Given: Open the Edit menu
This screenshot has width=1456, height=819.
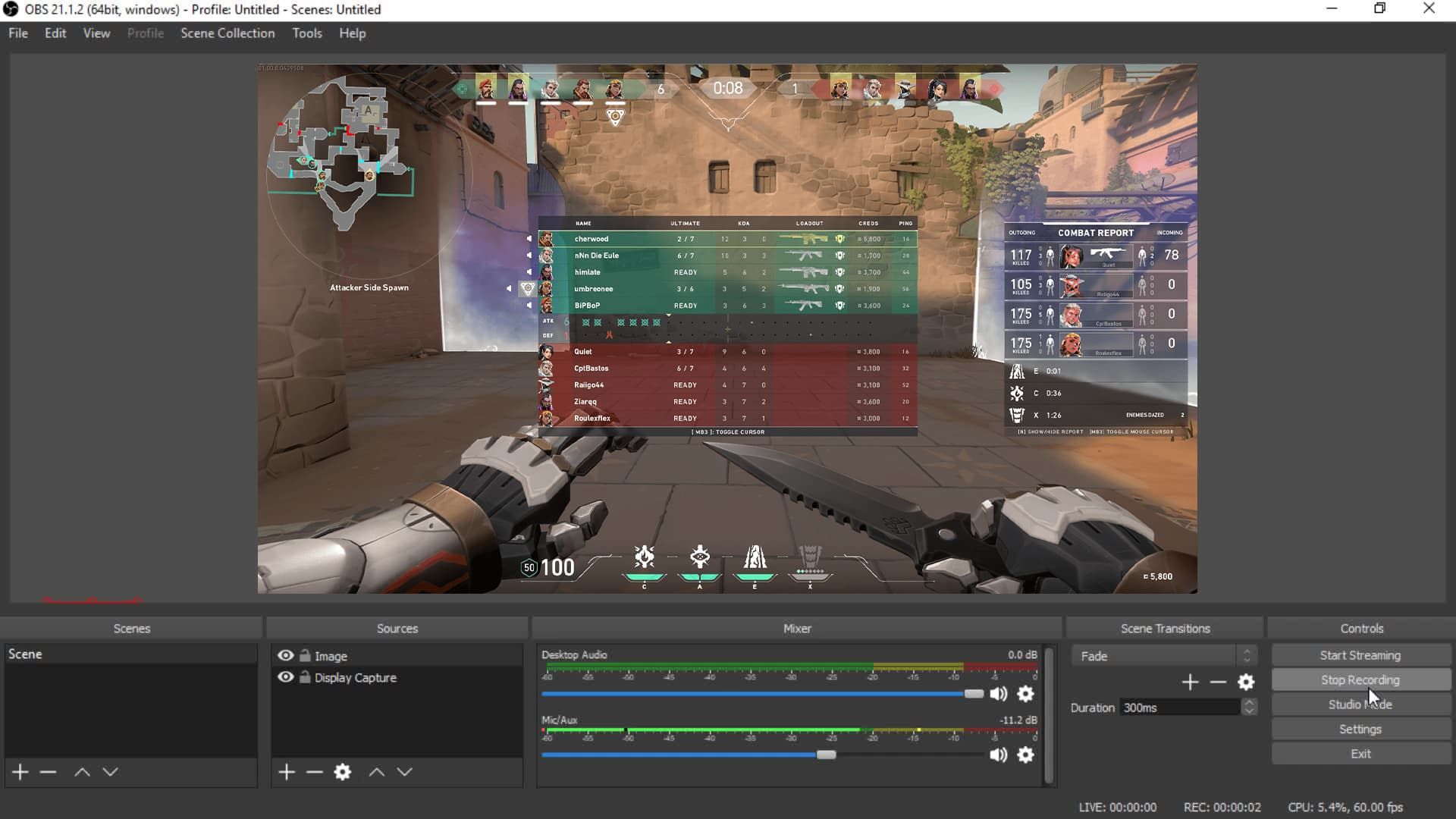Looking at the screenshot, I should tap(55, 33).
